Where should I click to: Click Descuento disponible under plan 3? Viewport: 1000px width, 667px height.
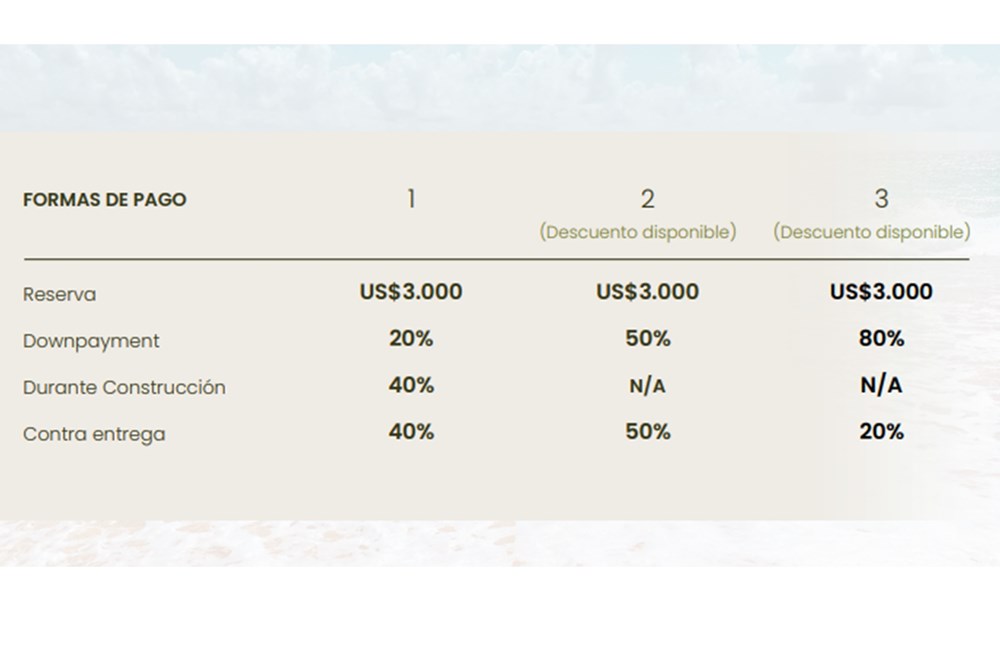871,232
